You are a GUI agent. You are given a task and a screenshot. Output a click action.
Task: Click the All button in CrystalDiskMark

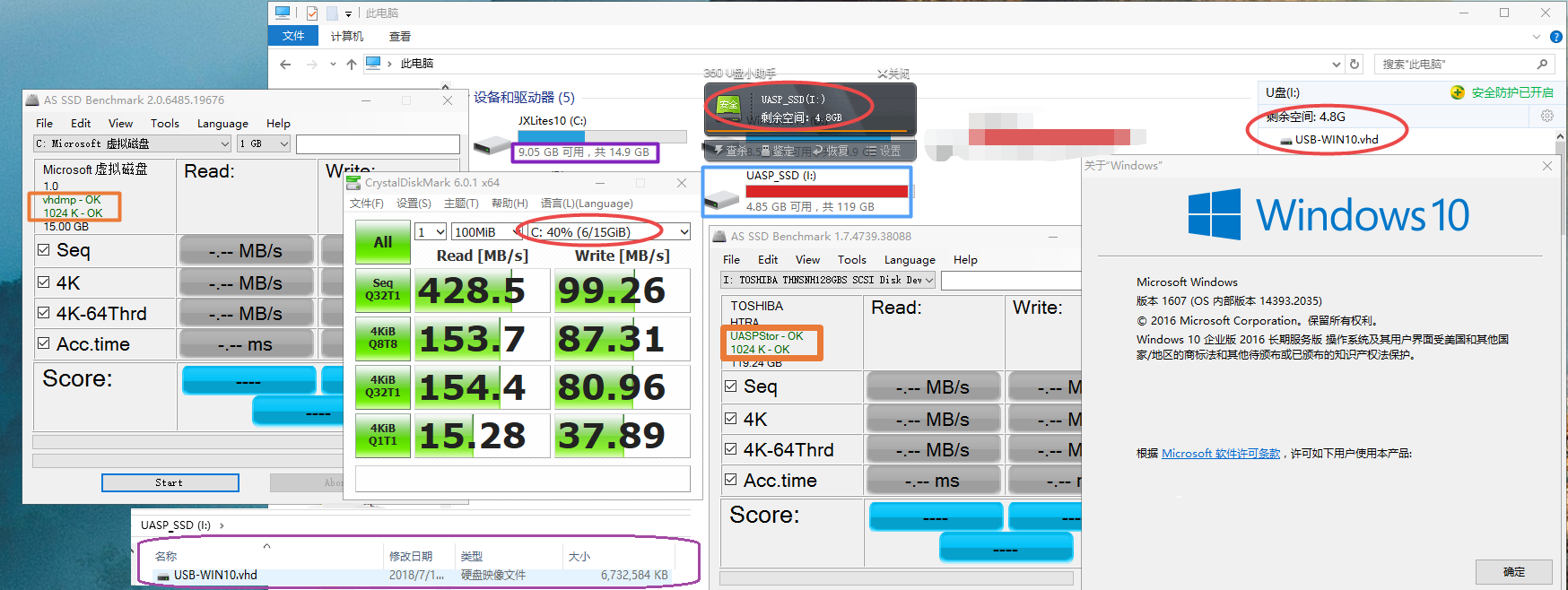tap(383, 242)
